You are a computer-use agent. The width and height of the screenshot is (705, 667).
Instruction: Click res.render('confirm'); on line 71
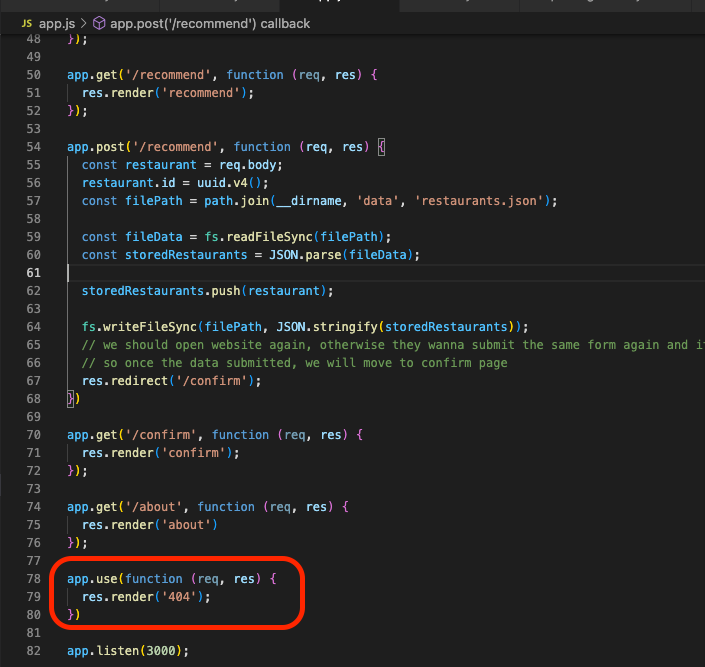[x=161, y=452]
